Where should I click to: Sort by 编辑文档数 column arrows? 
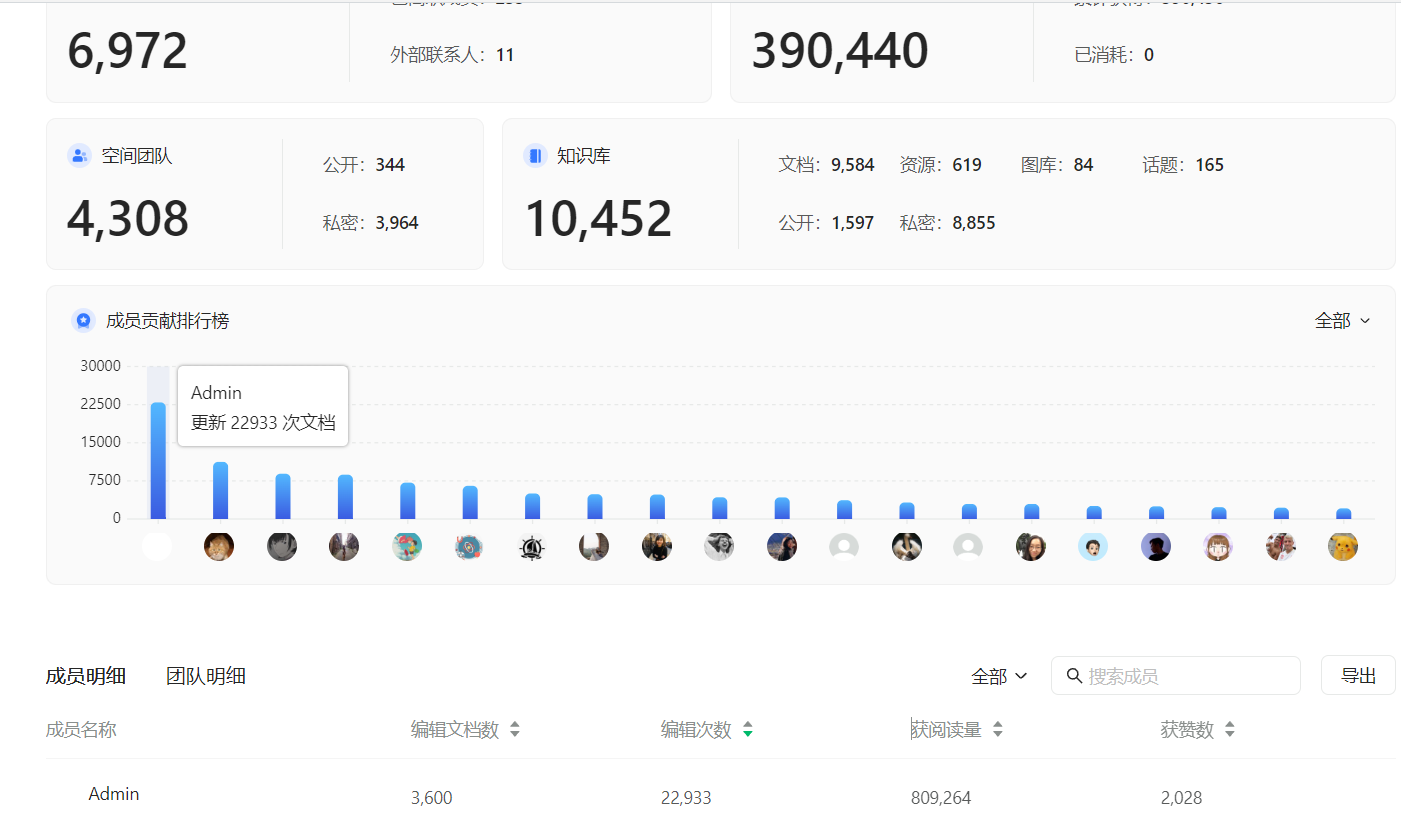coord(515,730)
